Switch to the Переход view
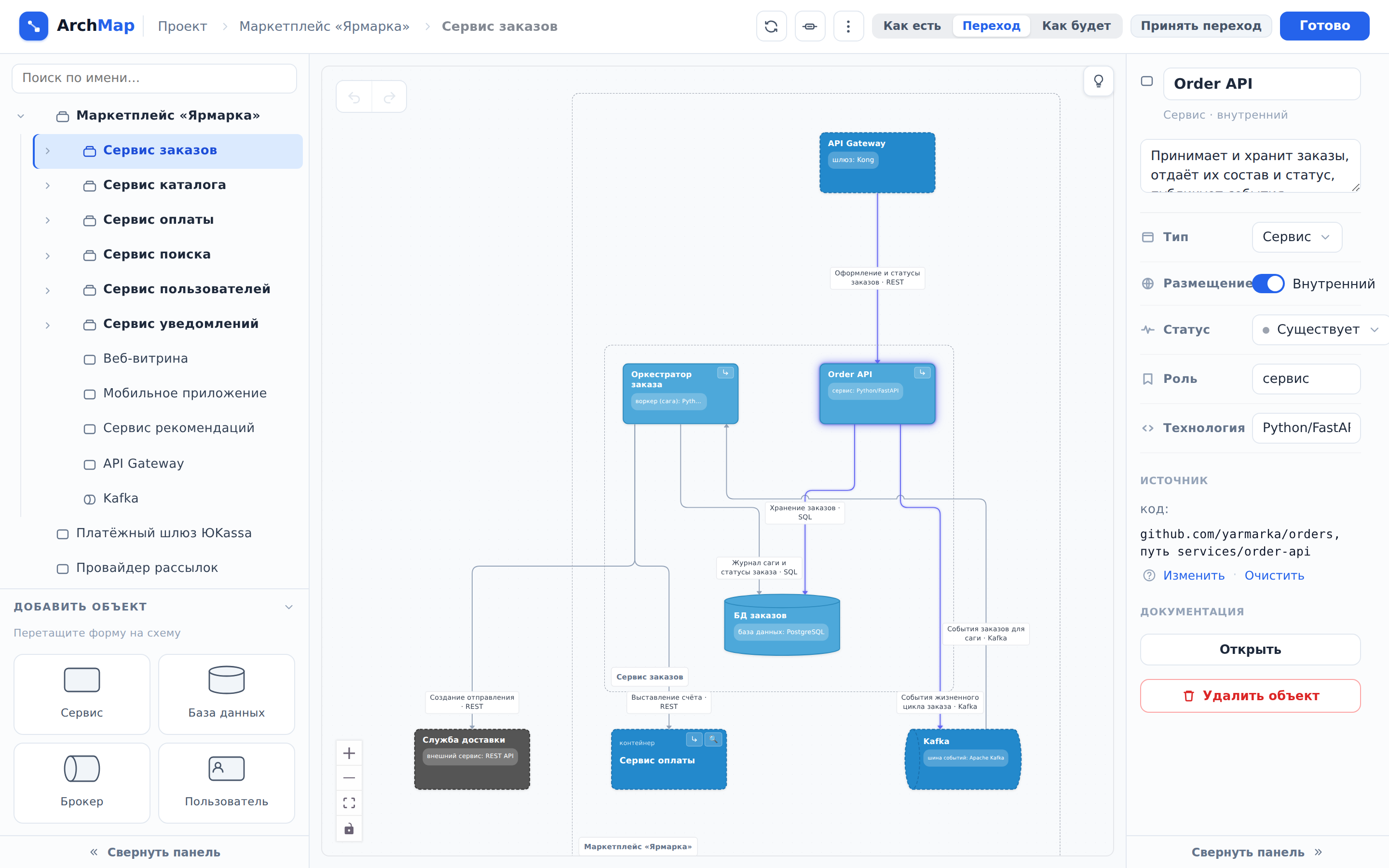This screenshot has height=868, width=1389. click(991, 26)
